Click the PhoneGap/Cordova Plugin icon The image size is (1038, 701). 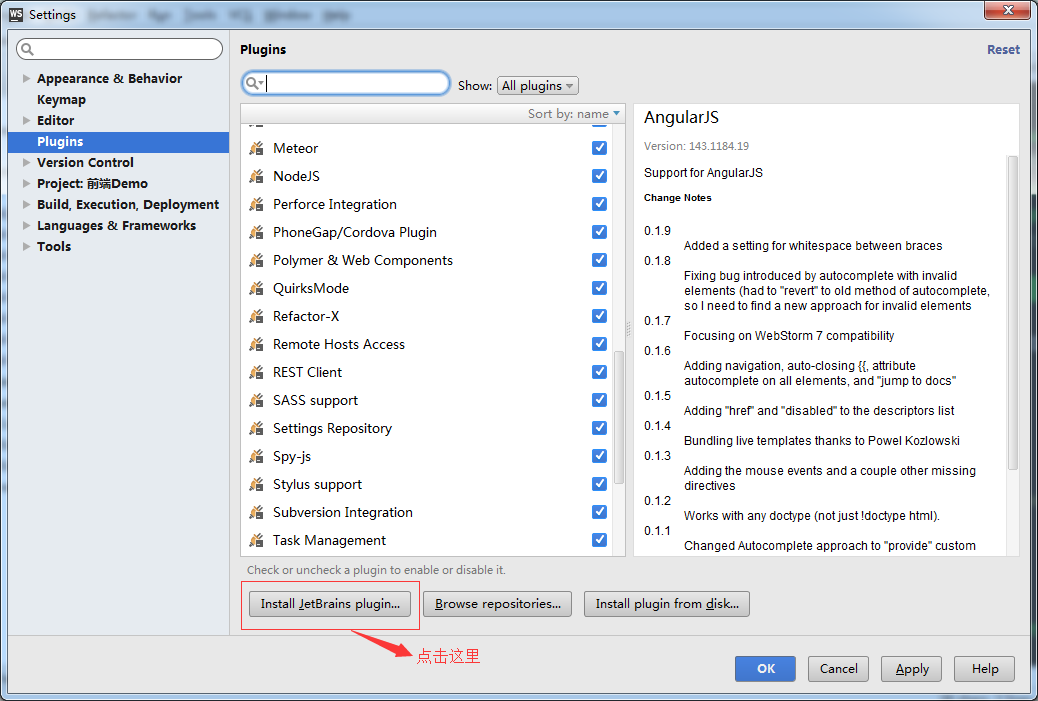tap(256, 232)
